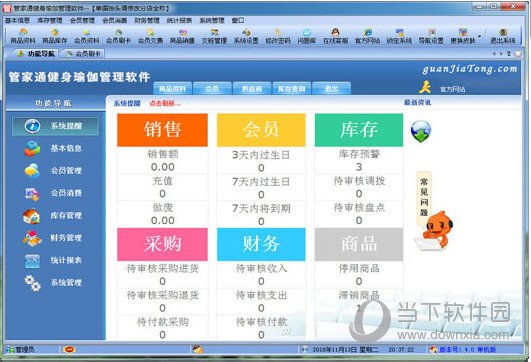Open 商品资料 from the top toolbar
The image size is (531, 362).
pyautogui.click(x=23, y=36)
